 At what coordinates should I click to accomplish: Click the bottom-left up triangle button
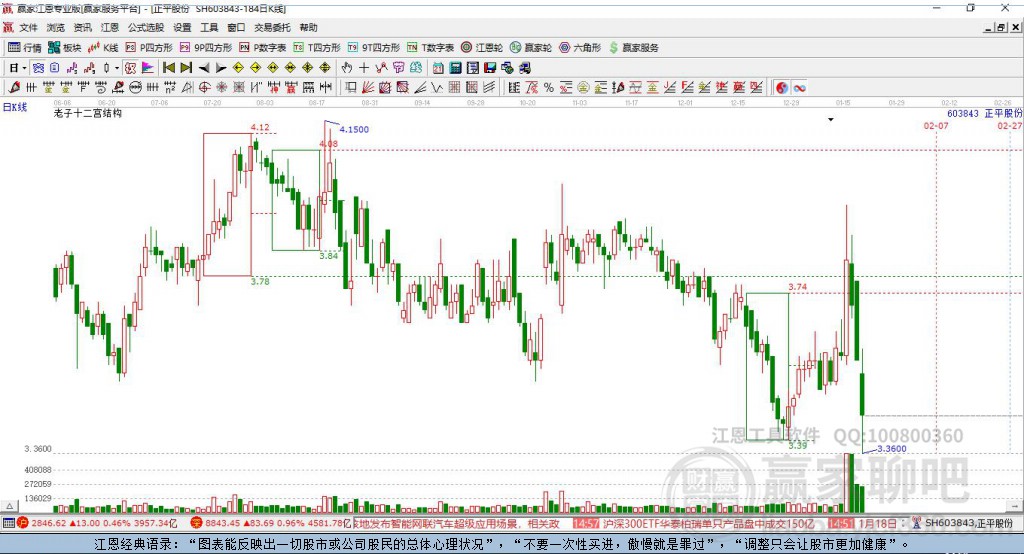(x=9, y=506)
